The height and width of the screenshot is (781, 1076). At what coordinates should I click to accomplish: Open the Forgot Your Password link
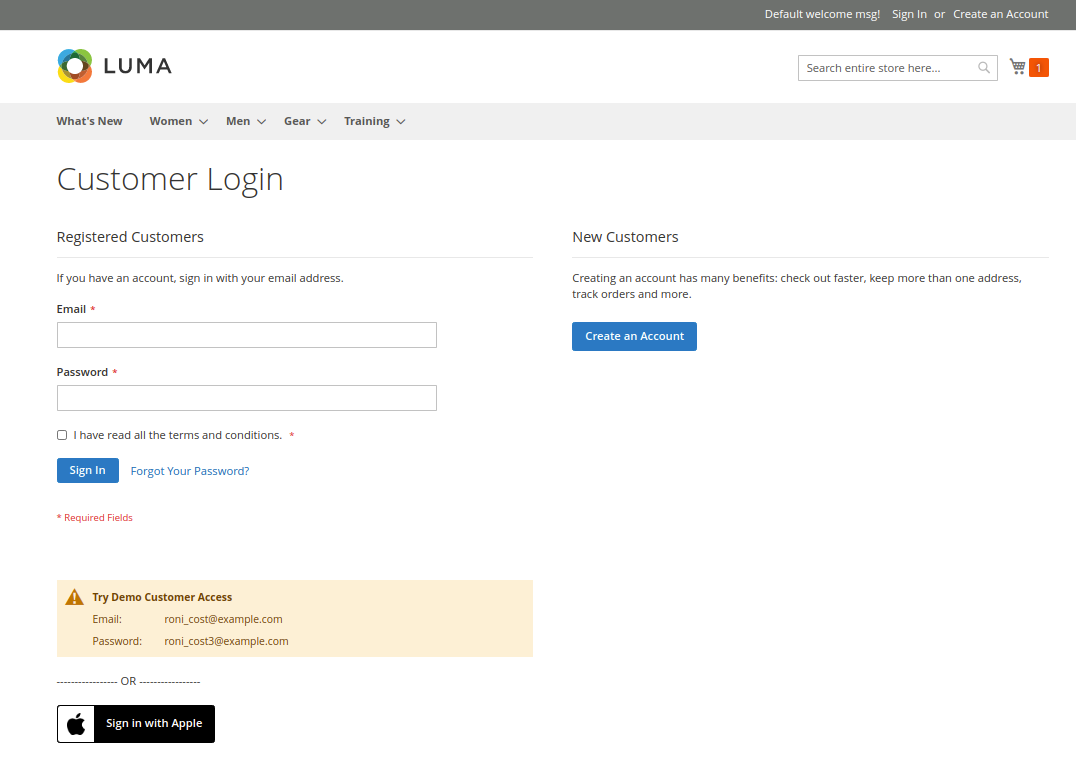189,470
